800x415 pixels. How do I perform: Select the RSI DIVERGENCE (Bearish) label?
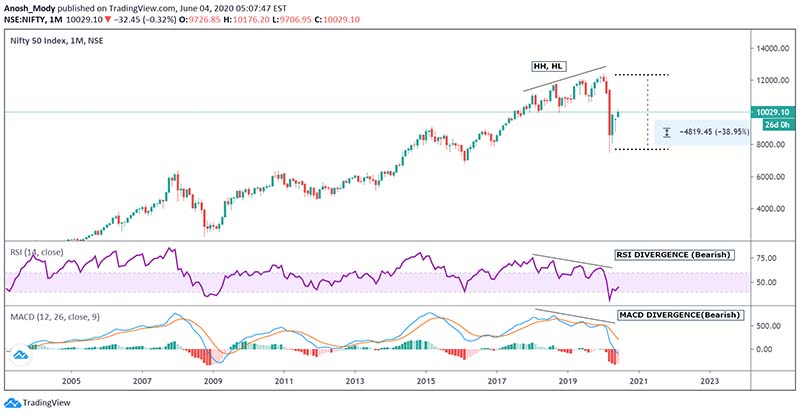pyautogui.click(x=674, y=254)
